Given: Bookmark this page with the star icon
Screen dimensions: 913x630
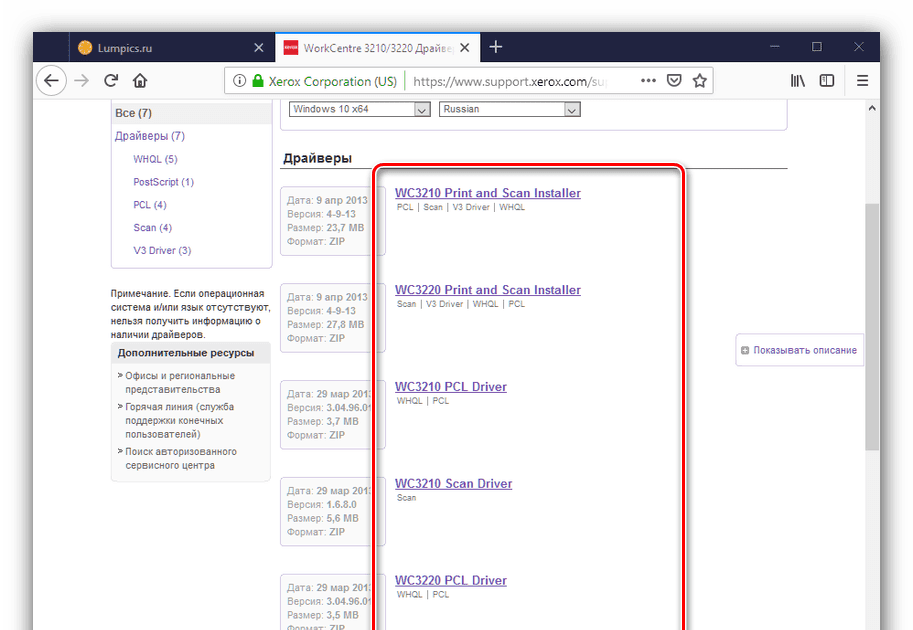Looking at the screenshot, I should (x=699, y=80).
